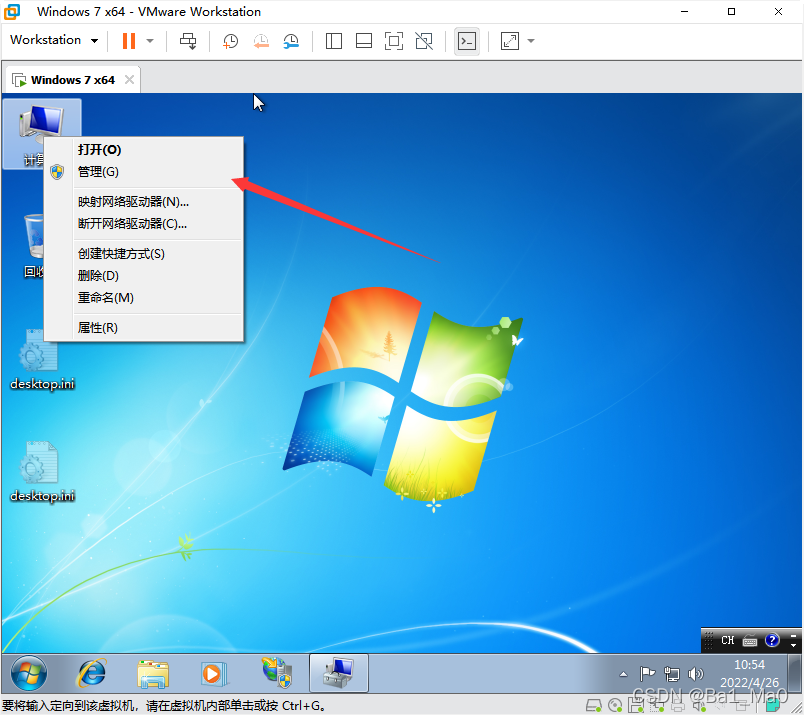Screen dimensions: 804x715
Task: Take a snapshot of this virtual machine
Action: [x=230, y=41]
